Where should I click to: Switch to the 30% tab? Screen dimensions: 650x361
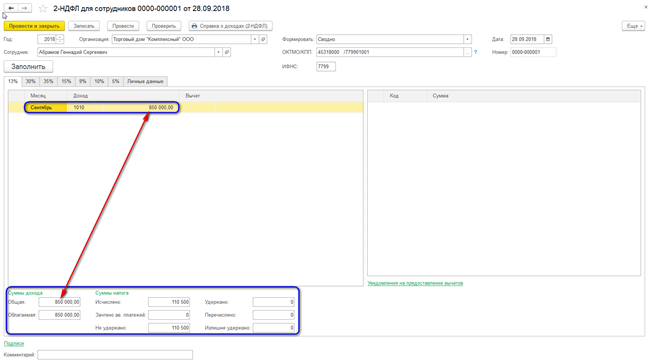tap(30, 81)
